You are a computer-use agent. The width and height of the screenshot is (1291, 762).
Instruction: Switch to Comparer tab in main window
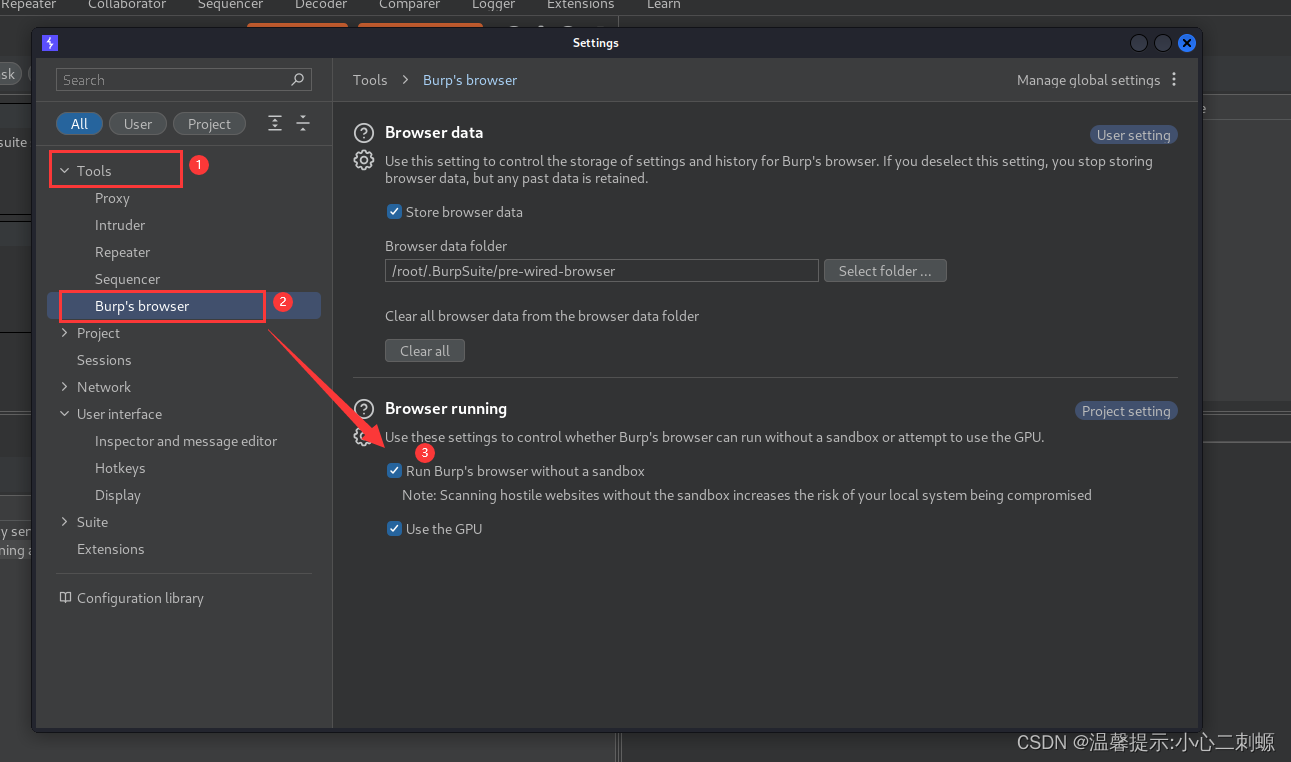(409, 5)
